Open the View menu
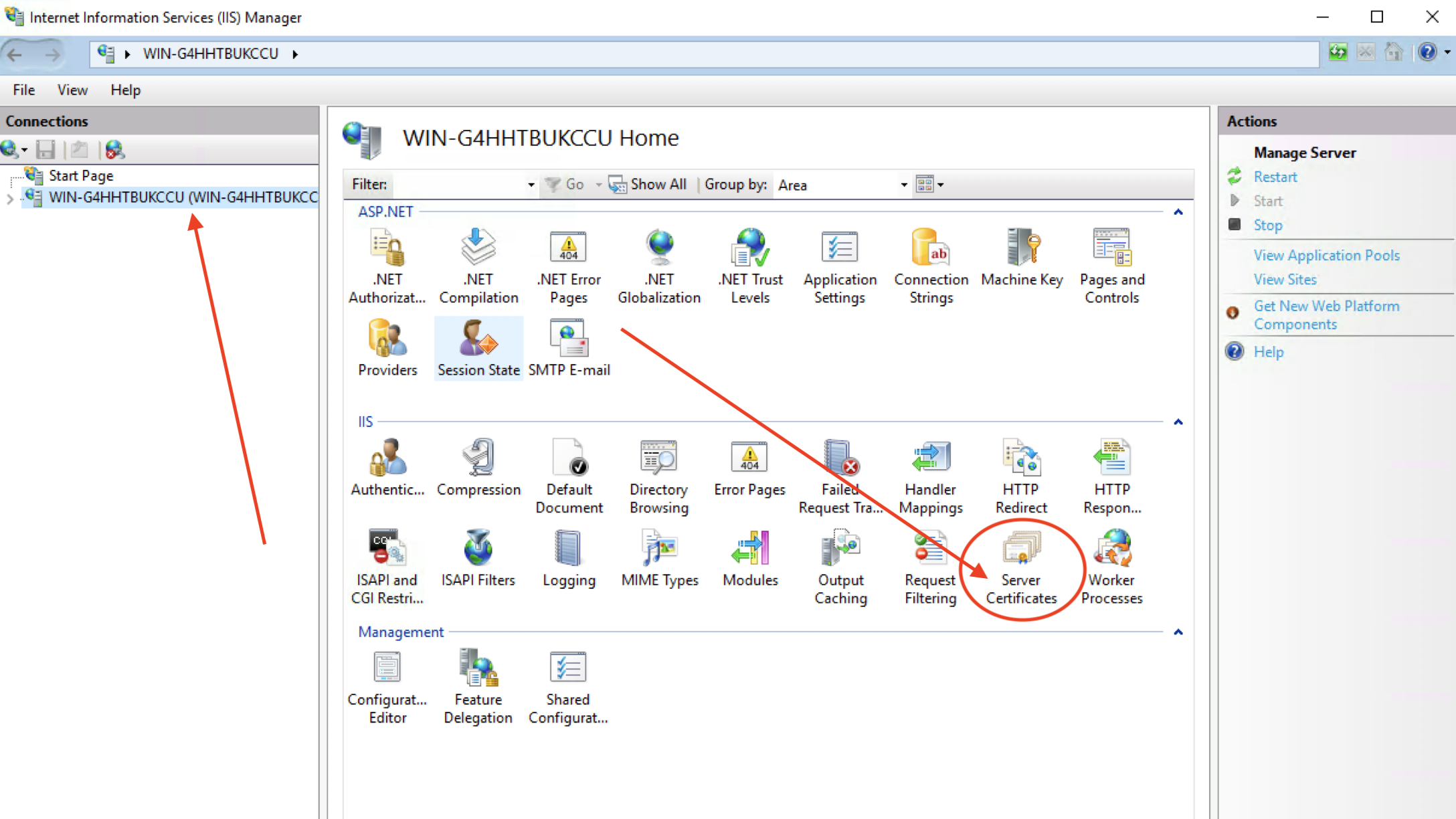The width and height of the screenshot is (1456, 819). (x=72, y=90)
